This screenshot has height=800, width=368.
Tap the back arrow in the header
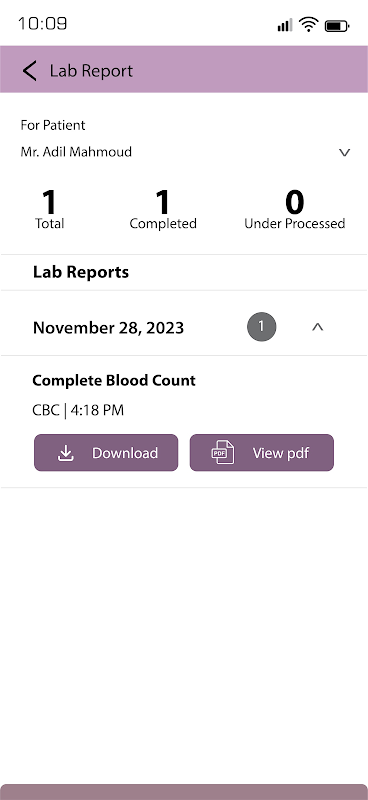30,70
